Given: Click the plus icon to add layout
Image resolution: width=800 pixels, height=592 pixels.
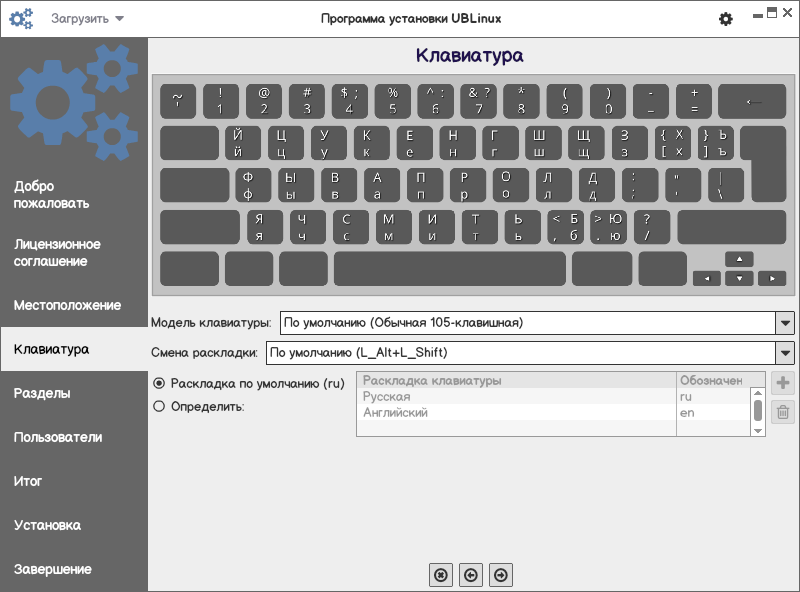Looking at the screenshot, I should tap(783, 383).
